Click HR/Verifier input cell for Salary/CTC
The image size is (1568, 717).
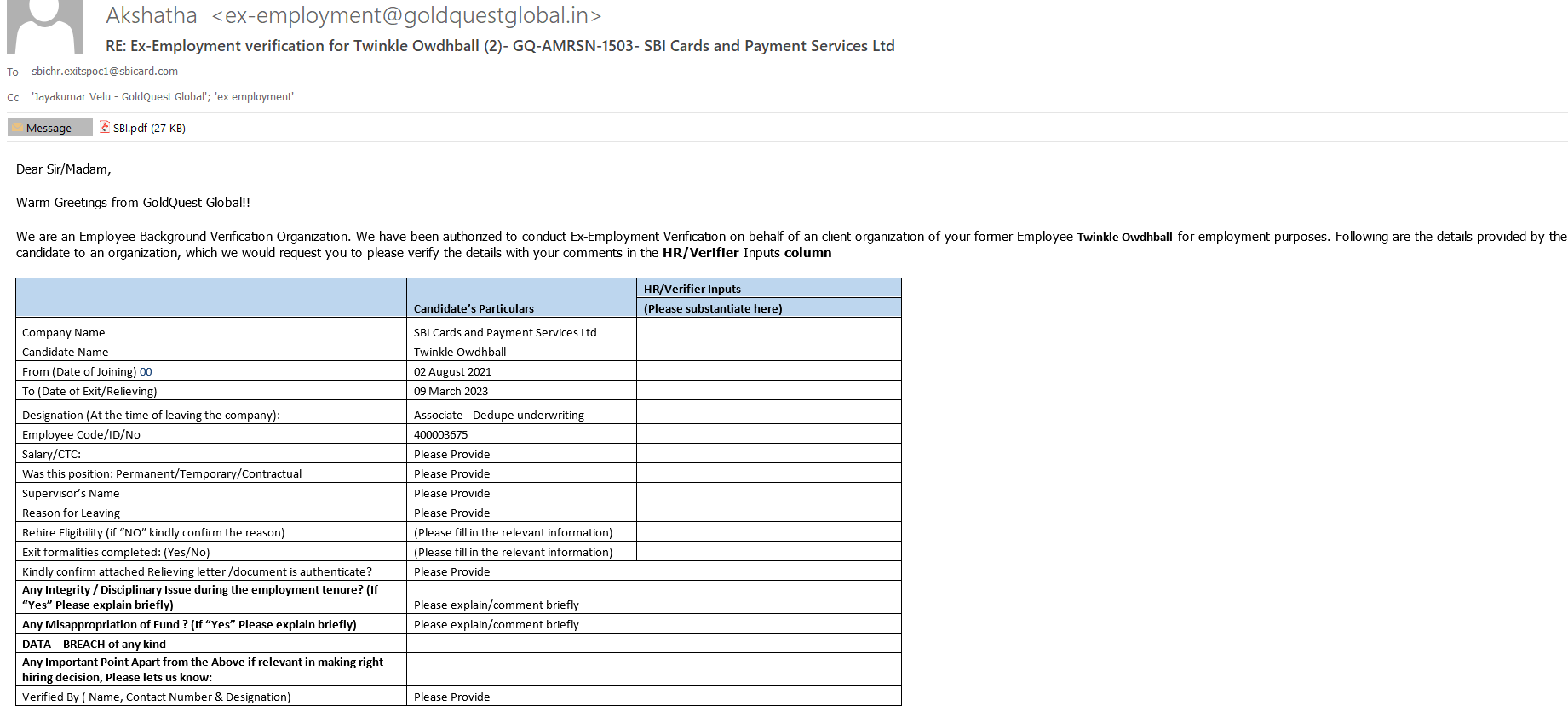(769, 453)
